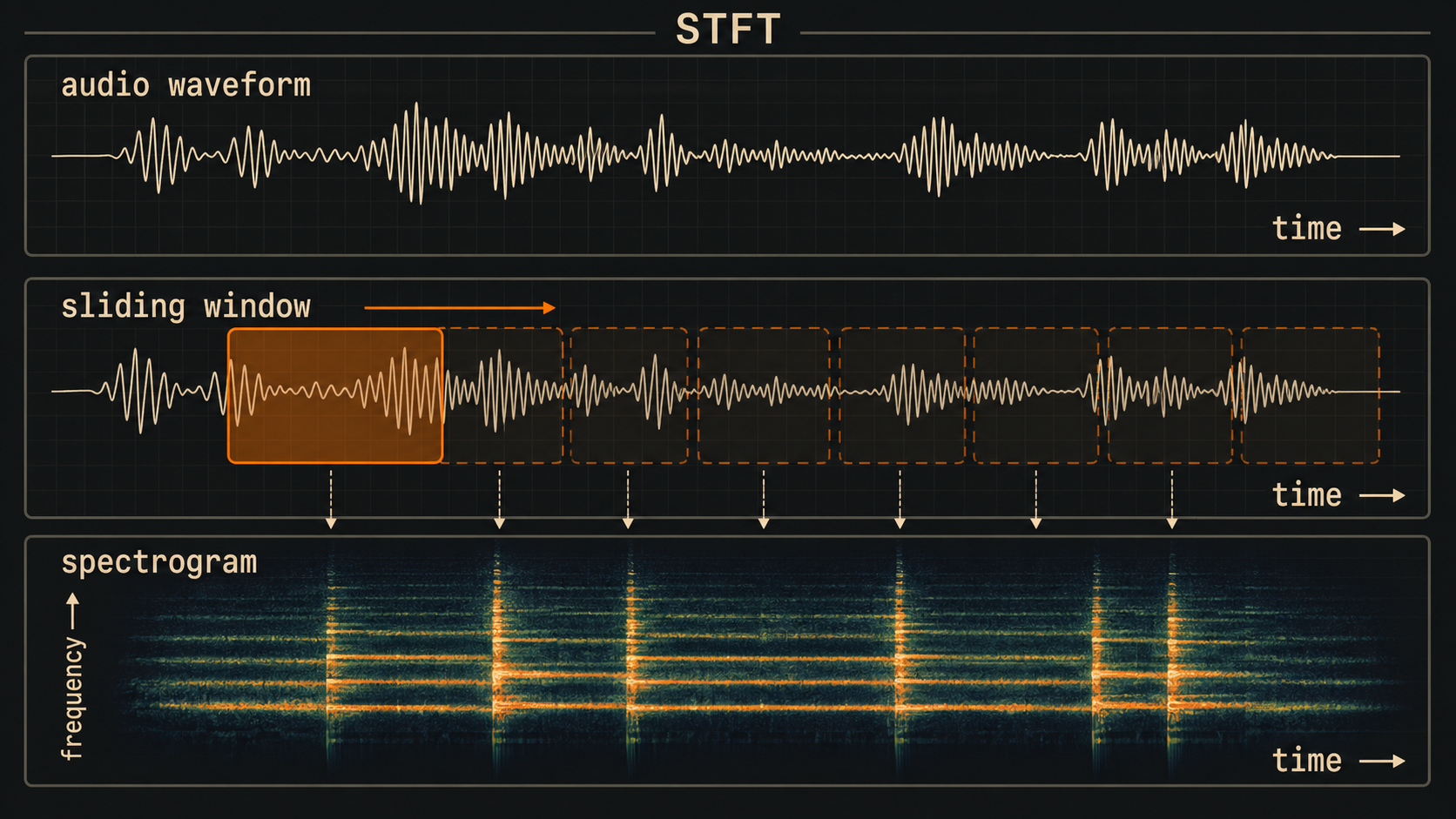Screen dimensions: 1456x819
Task: Click the largest amplitude burst in the top waveform
Action: coord(418,154)
